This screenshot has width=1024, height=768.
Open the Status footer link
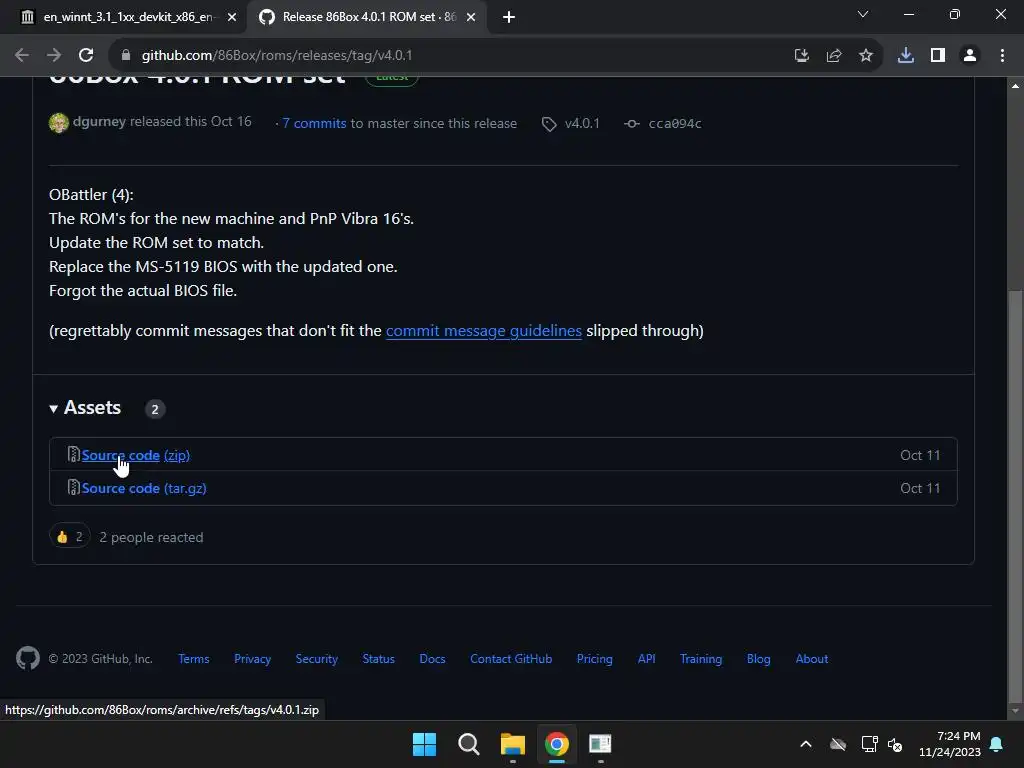click(379, 659)
